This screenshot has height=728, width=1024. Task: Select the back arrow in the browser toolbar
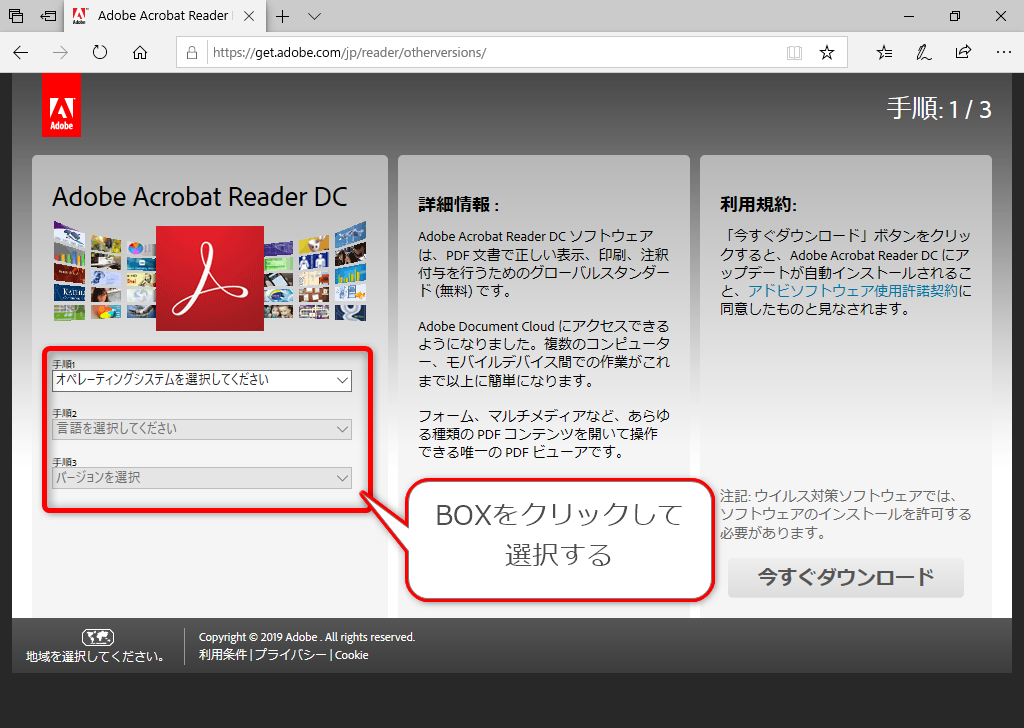20,52
